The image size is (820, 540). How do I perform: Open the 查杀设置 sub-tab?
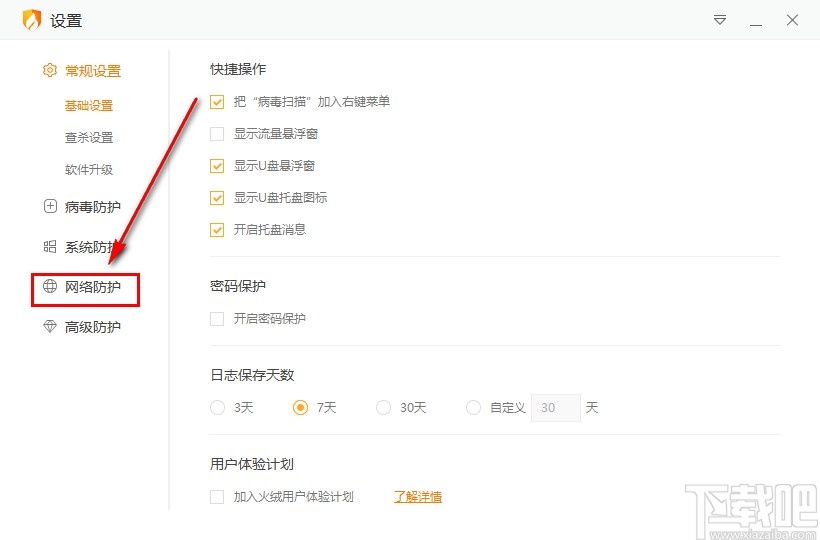tap(89, 138)
